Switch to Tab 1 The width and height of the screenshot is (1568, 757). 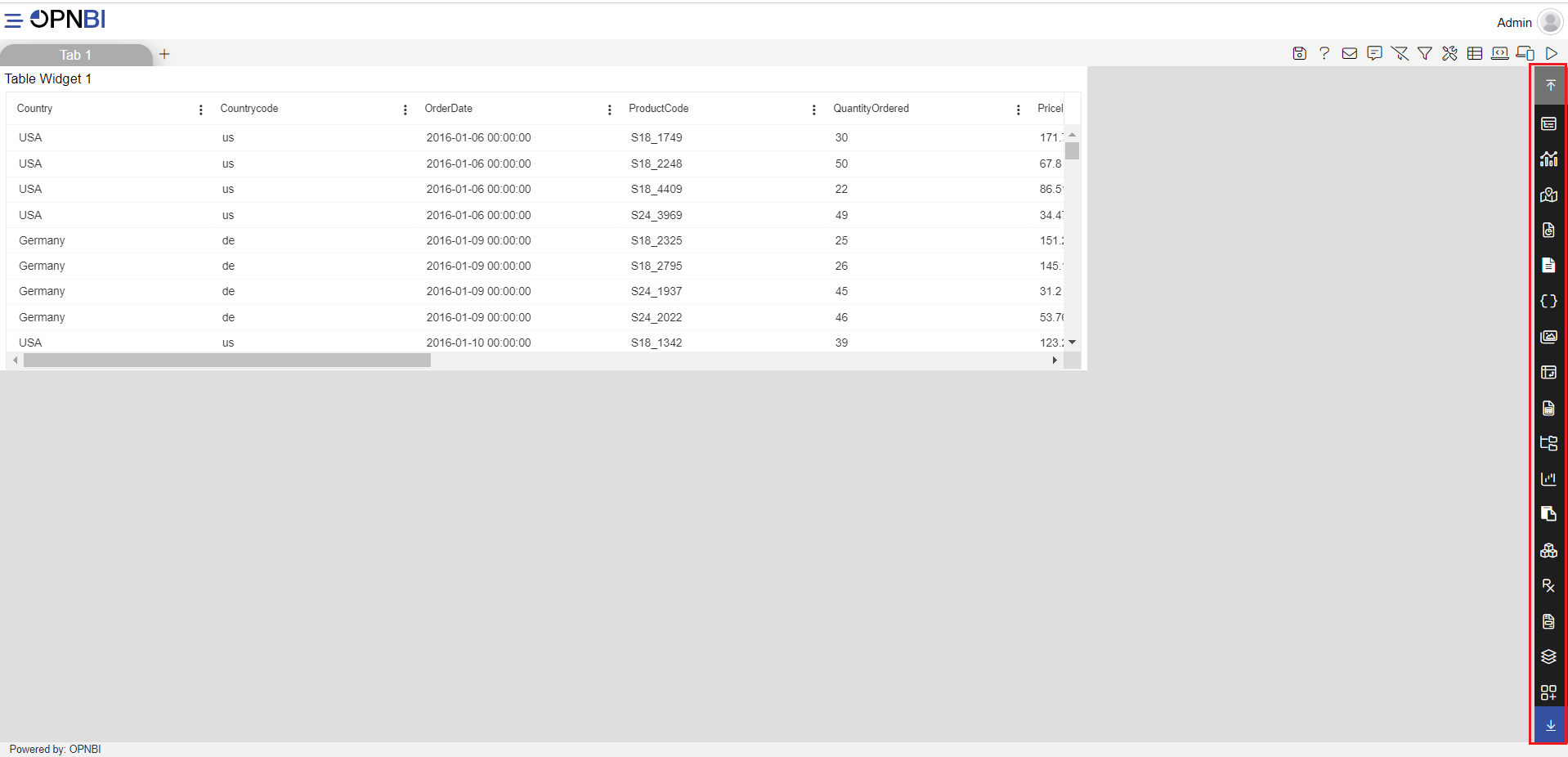[x=75, y=55]
